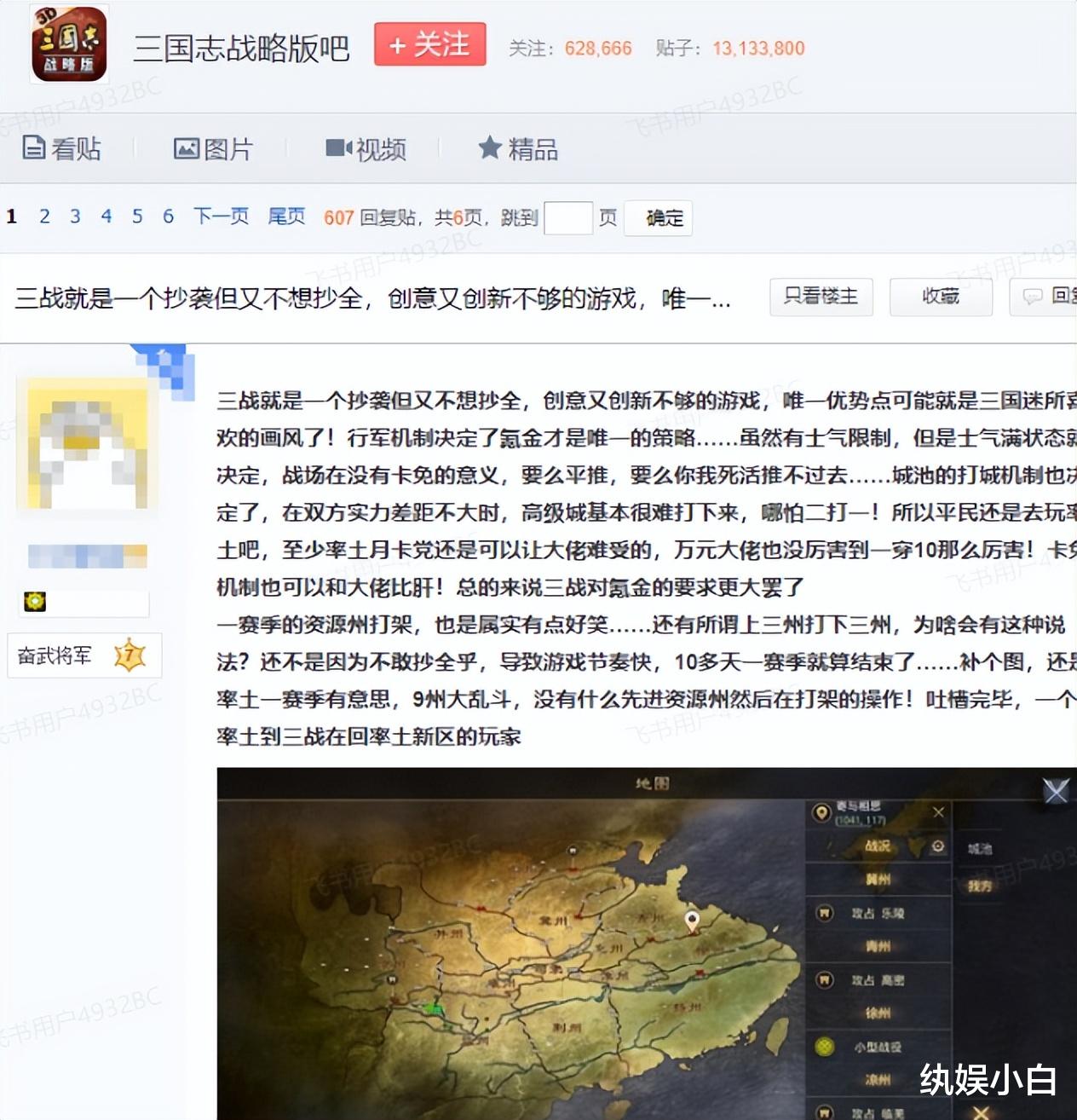Go to page 3 of replies
The image size is (1077, 1120).
coord(75,216)
